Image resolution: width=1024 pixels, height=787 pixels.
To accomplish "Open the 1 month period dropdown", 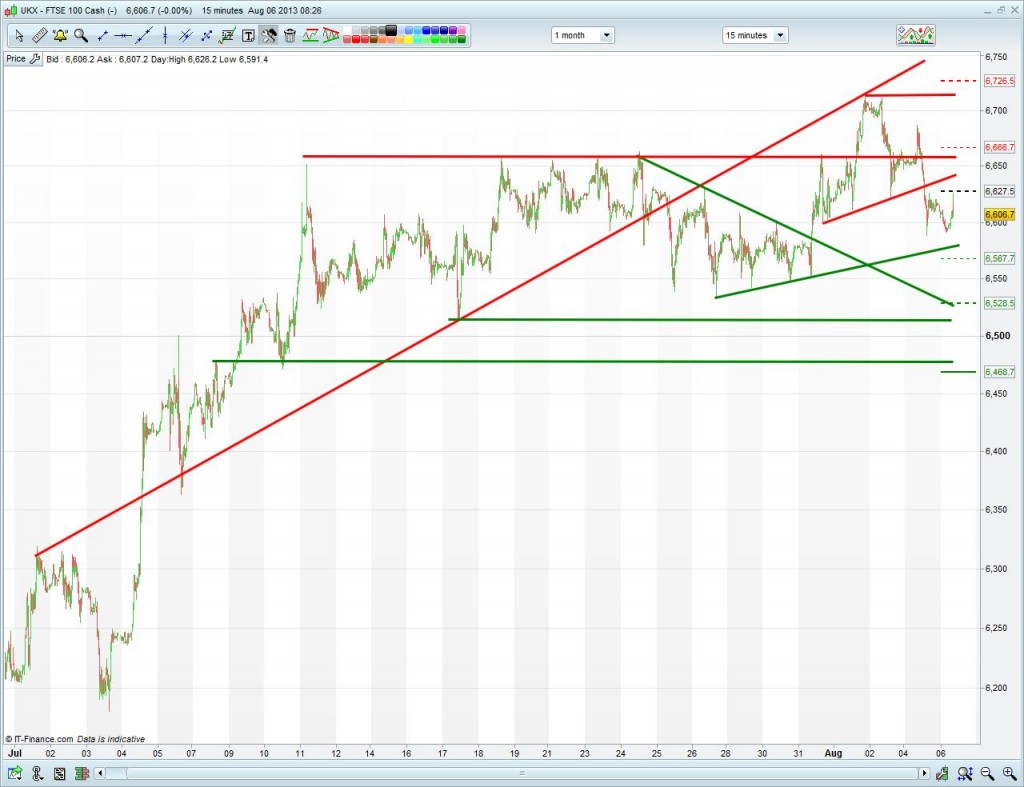I will pos(583,35).
